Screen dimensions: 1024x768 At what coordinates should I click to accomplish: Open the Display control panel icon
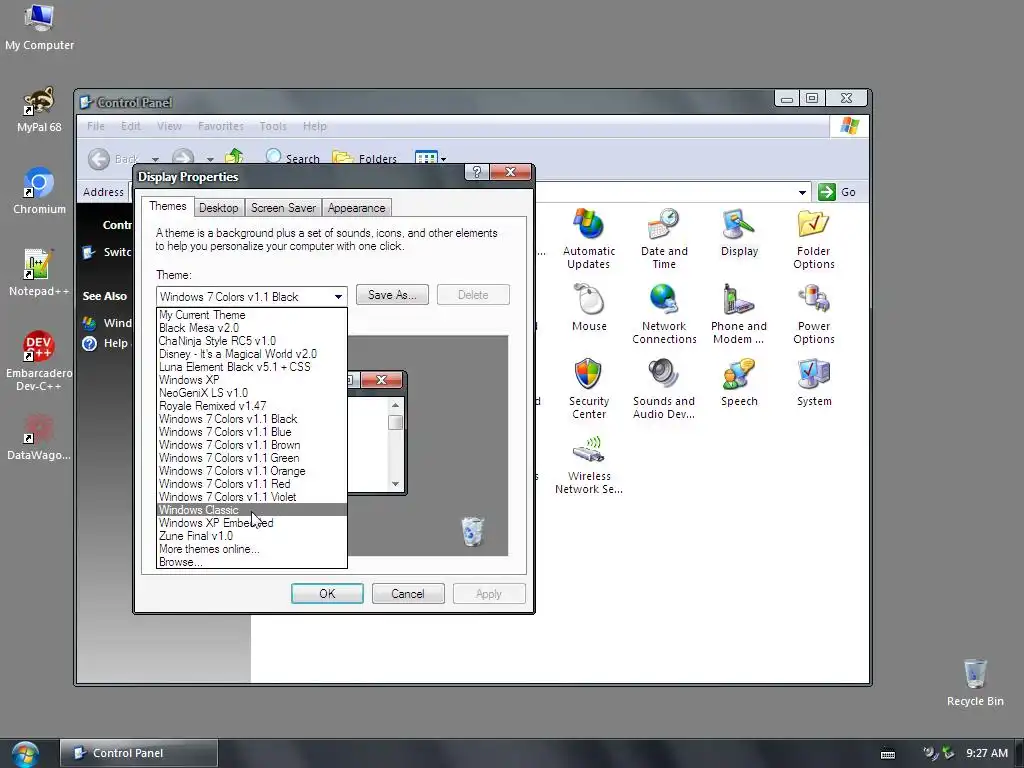(x=739, y=233)
